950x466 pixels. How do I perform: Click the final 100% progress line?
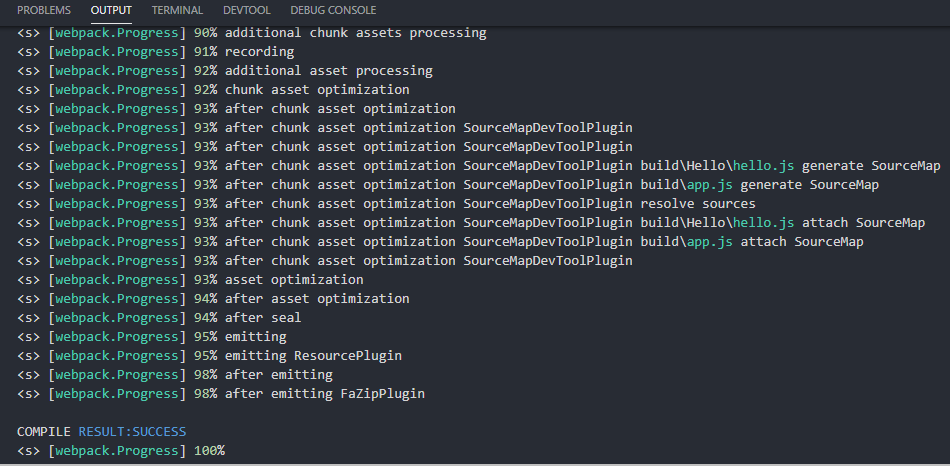click(121, 451)
